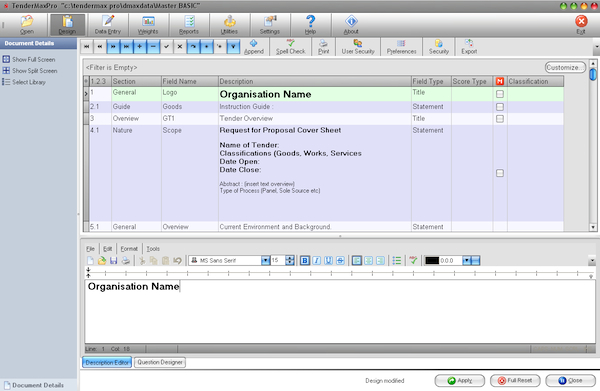Check the checkbox in the Goods row
Viewport: 600px width, 391px height.
[500, 107]
